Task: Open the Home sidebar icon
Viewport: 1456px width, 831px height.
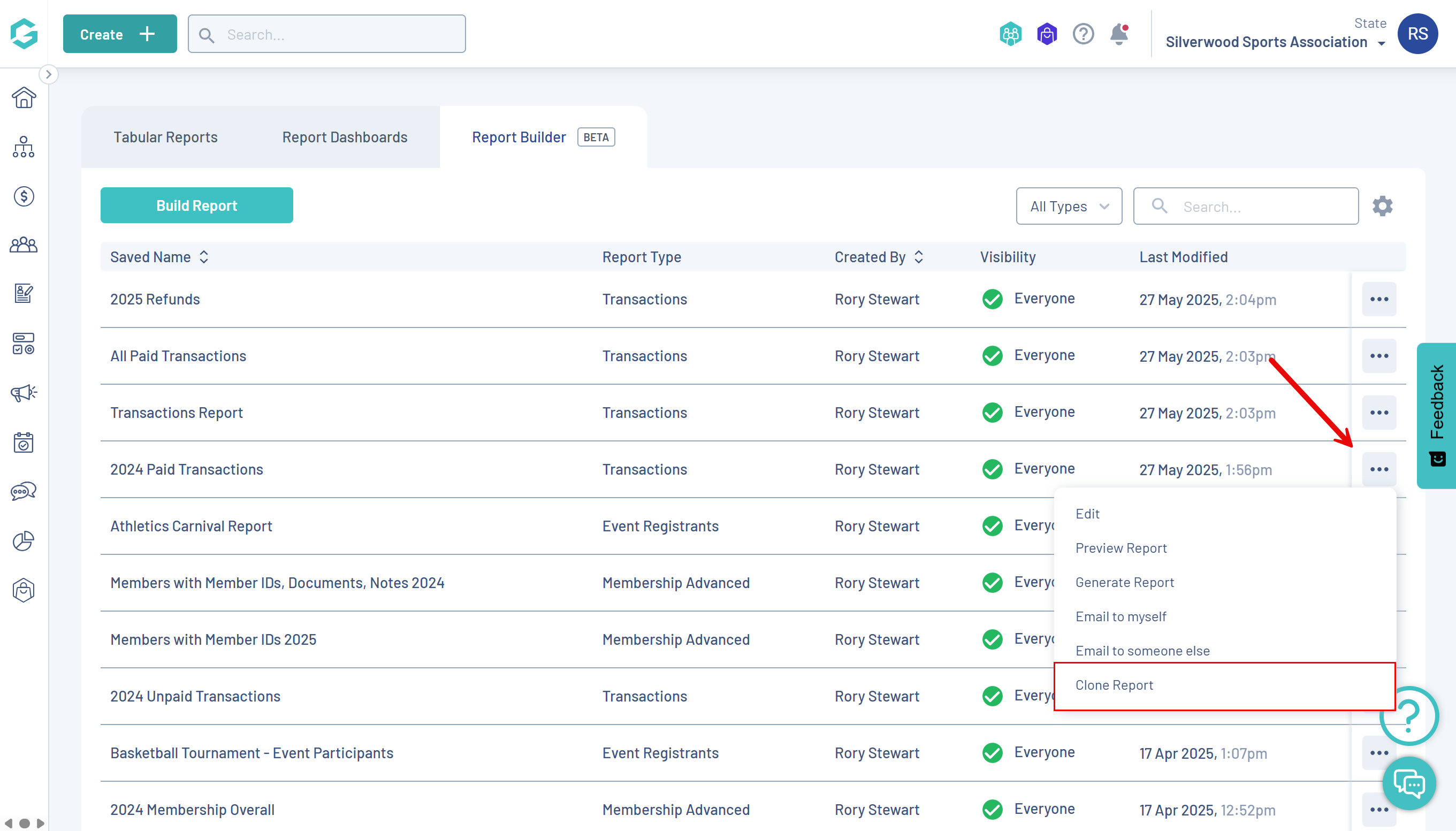Action: (24, 97)
